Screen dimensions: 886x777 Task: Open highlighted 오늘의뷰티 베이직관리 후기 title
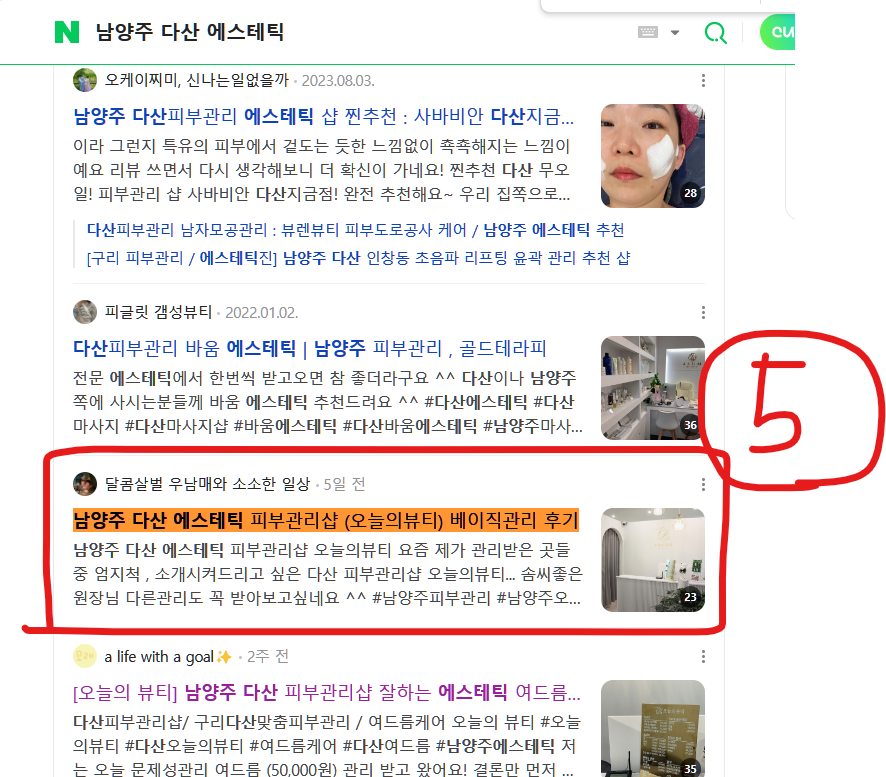[326, 520]
